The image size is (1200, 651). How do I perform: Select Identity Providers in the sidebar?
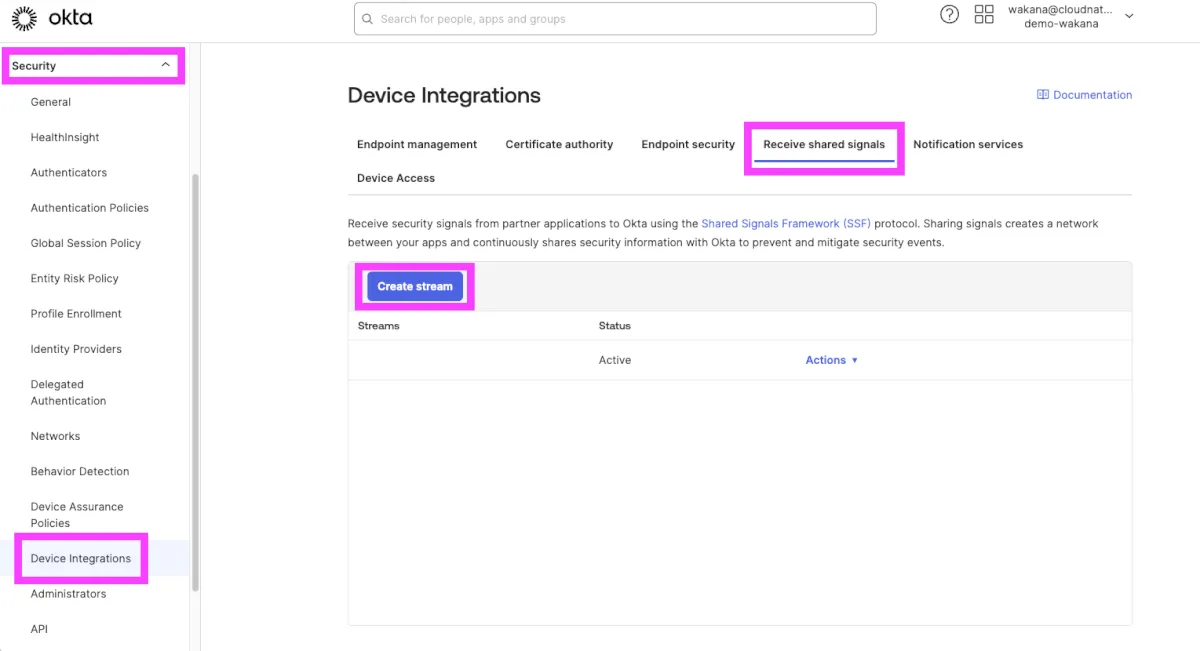(76, 349)
